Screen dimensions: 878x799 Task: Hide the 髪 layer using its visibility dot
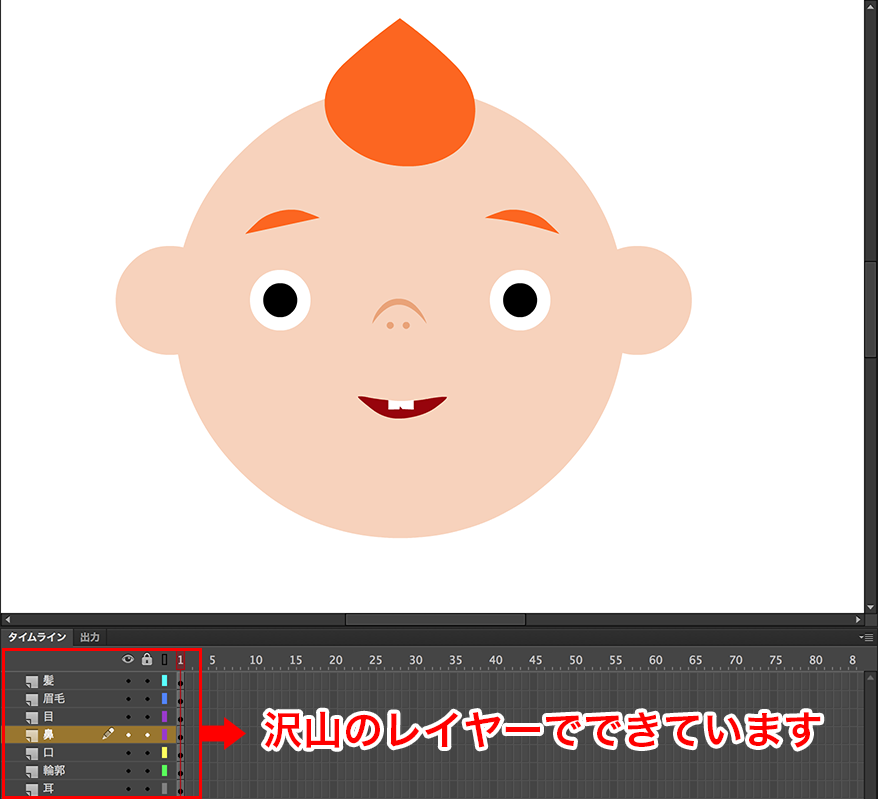(128, 681)
